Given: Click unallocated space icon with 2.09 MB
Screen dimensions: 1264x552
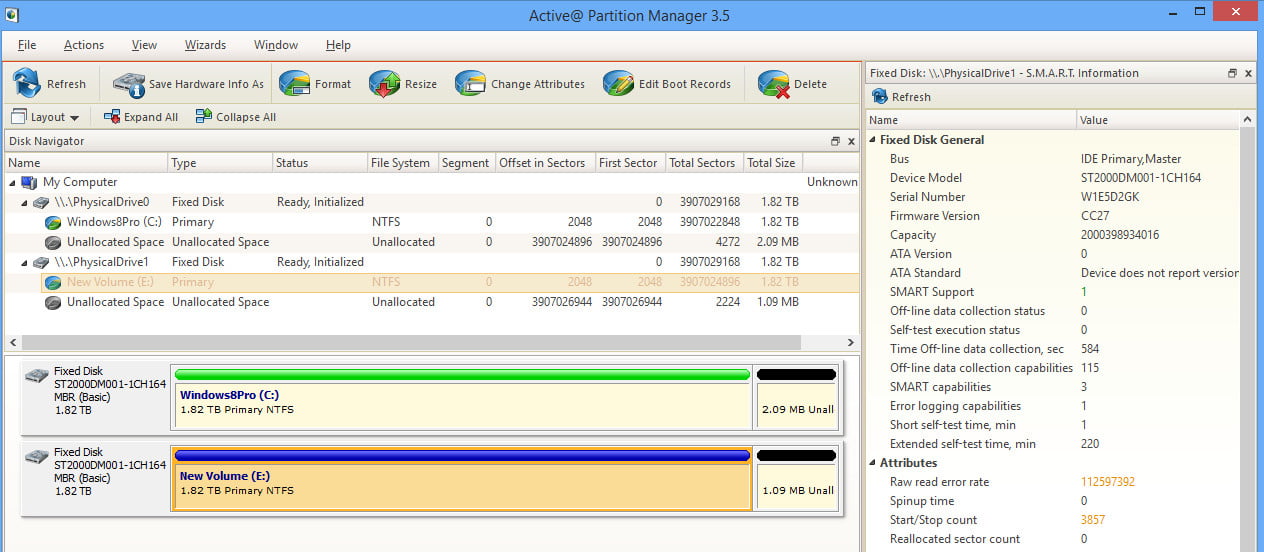Looking at the screenshot, I should pyautogui.click(x=53, y=242).
